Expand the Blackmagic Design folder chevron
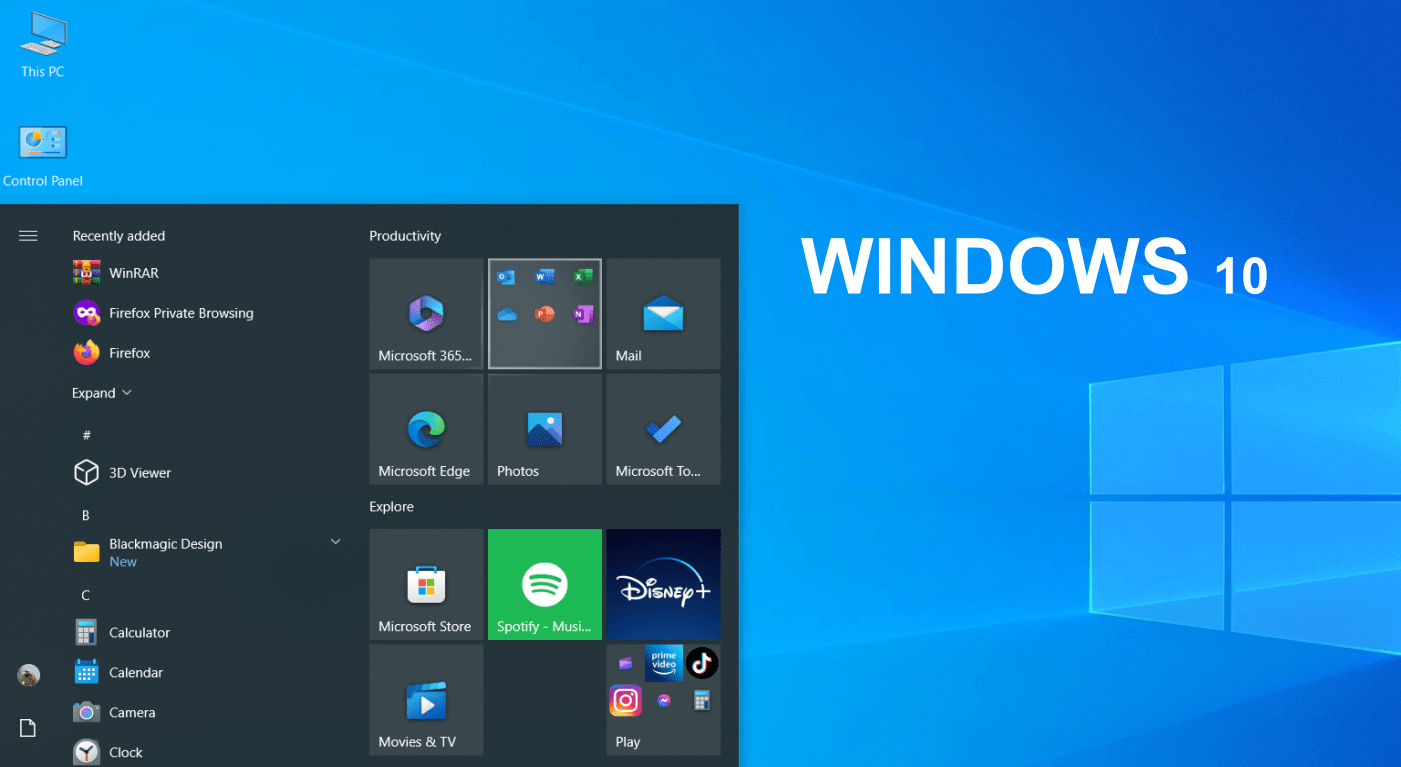The image size is (1401, 767). 336,541
